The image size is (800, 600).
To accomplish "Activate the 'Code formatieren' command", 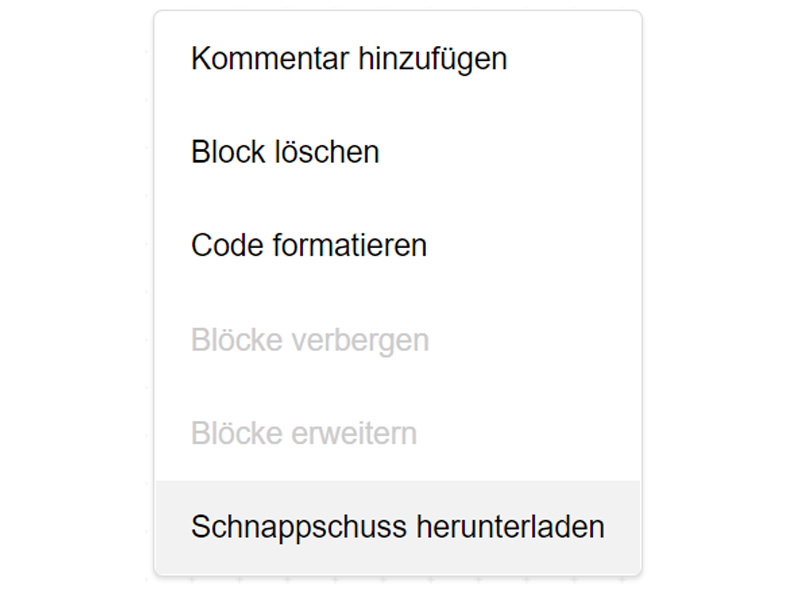I will [x=309, y=246].
